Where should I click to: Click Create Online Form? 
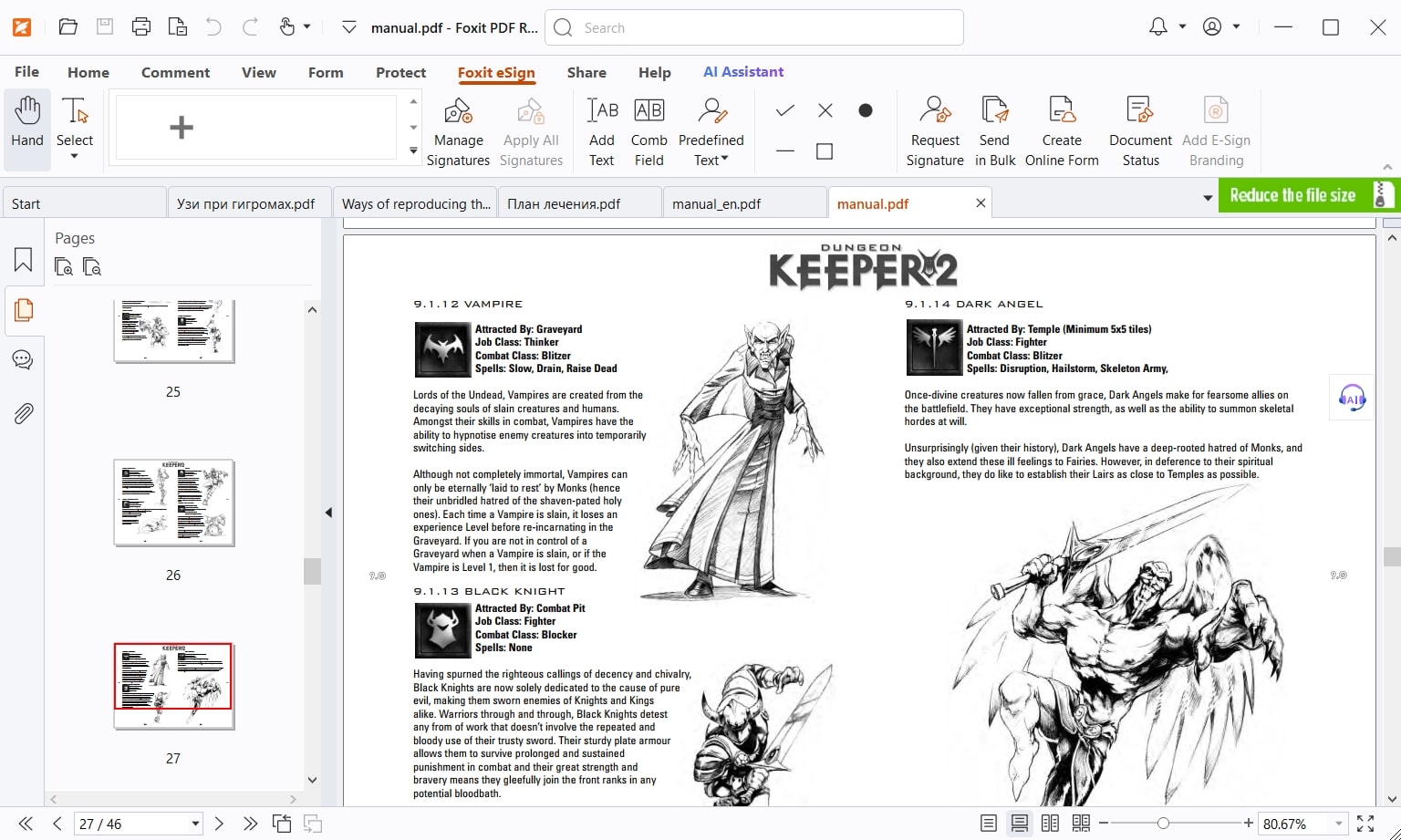(x=1062, y=132)
